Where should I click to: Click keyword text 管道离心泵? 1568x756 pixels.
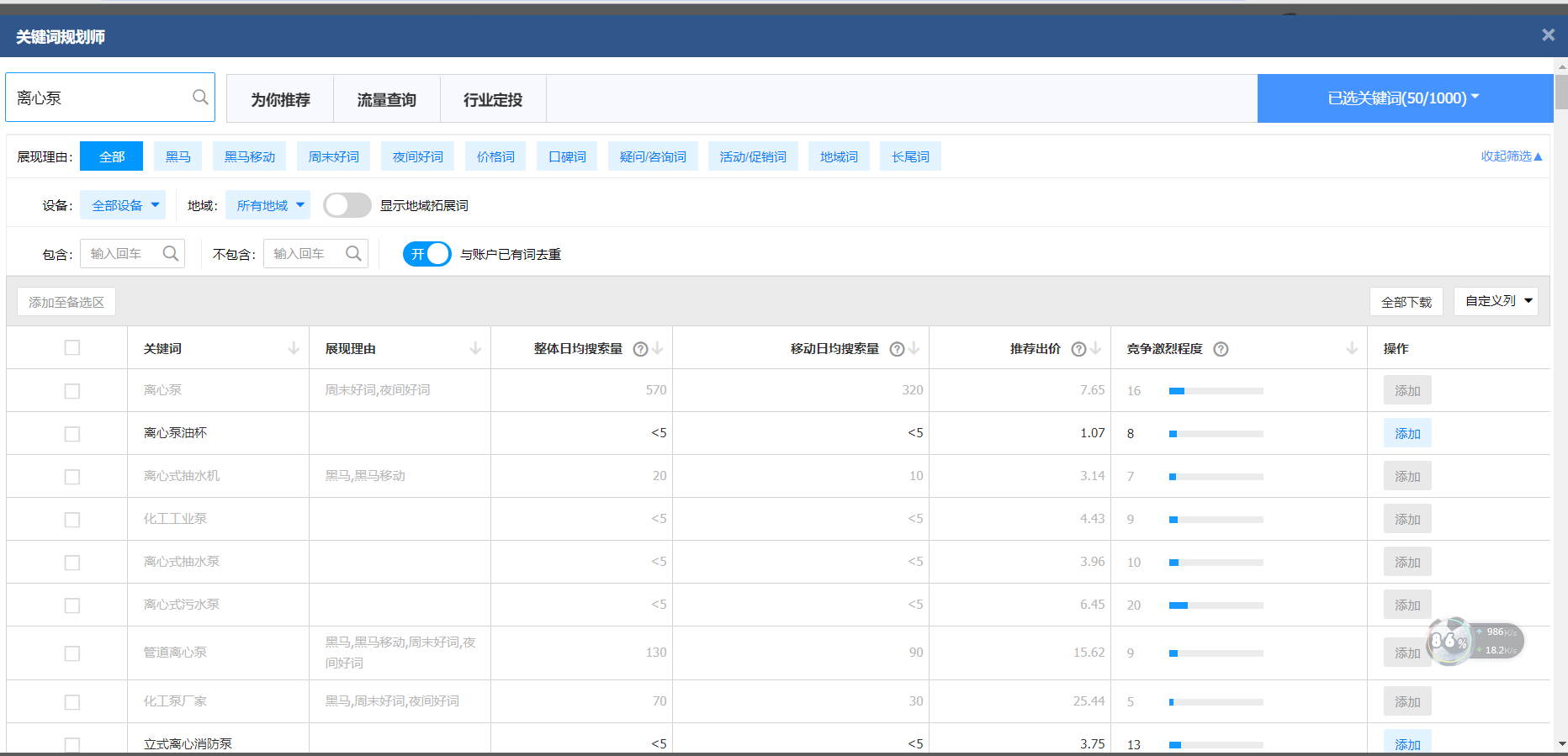tap(175, 653)
